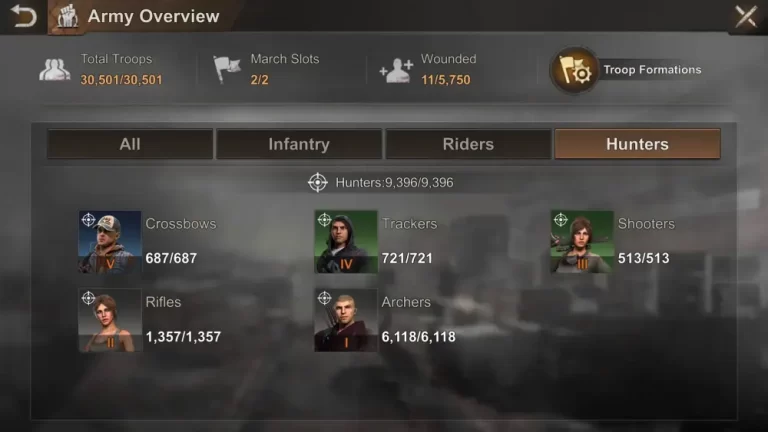Select the Rifles tier II portrait

coord(110,320)
